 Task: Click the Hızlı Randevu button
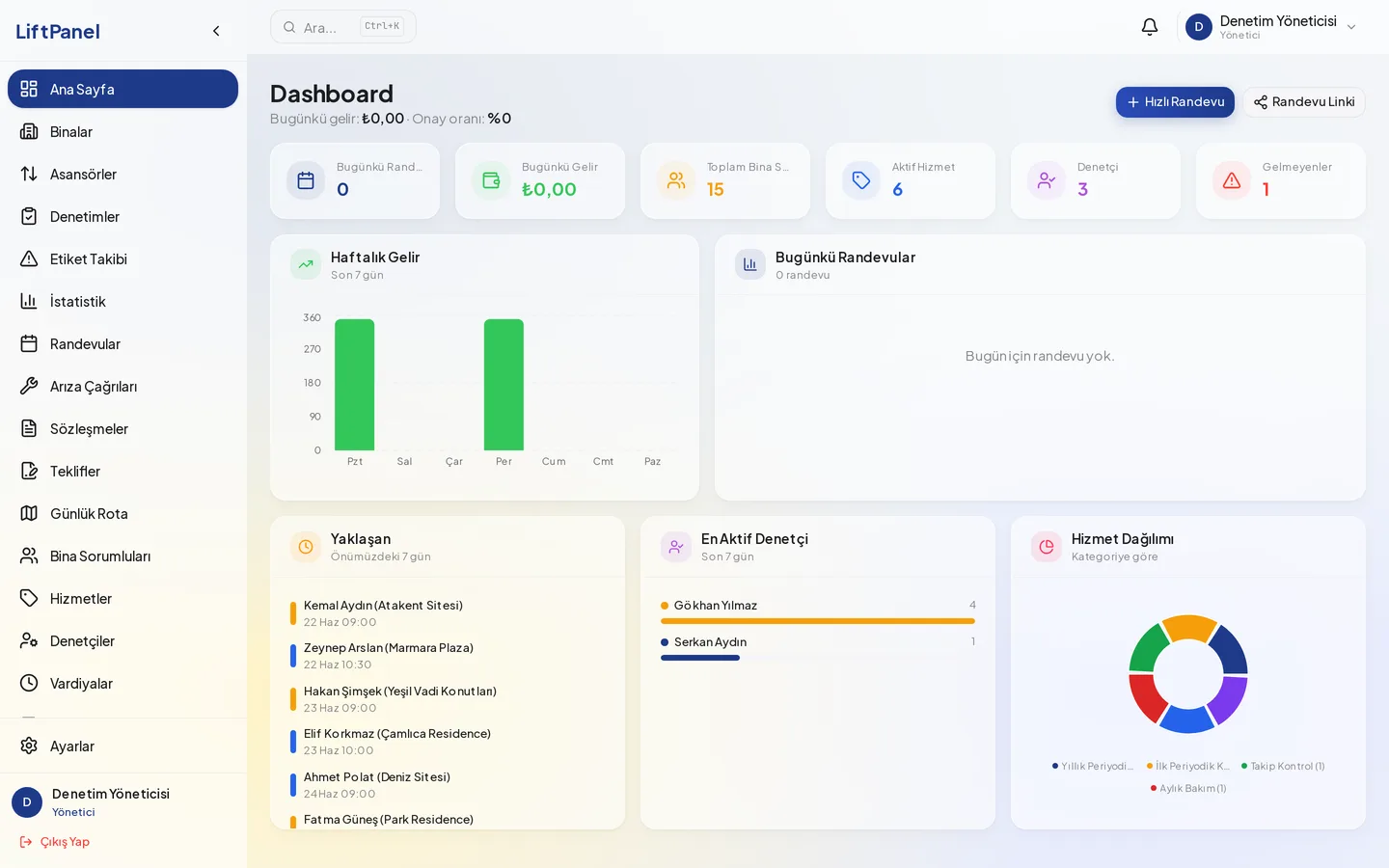1175,102
